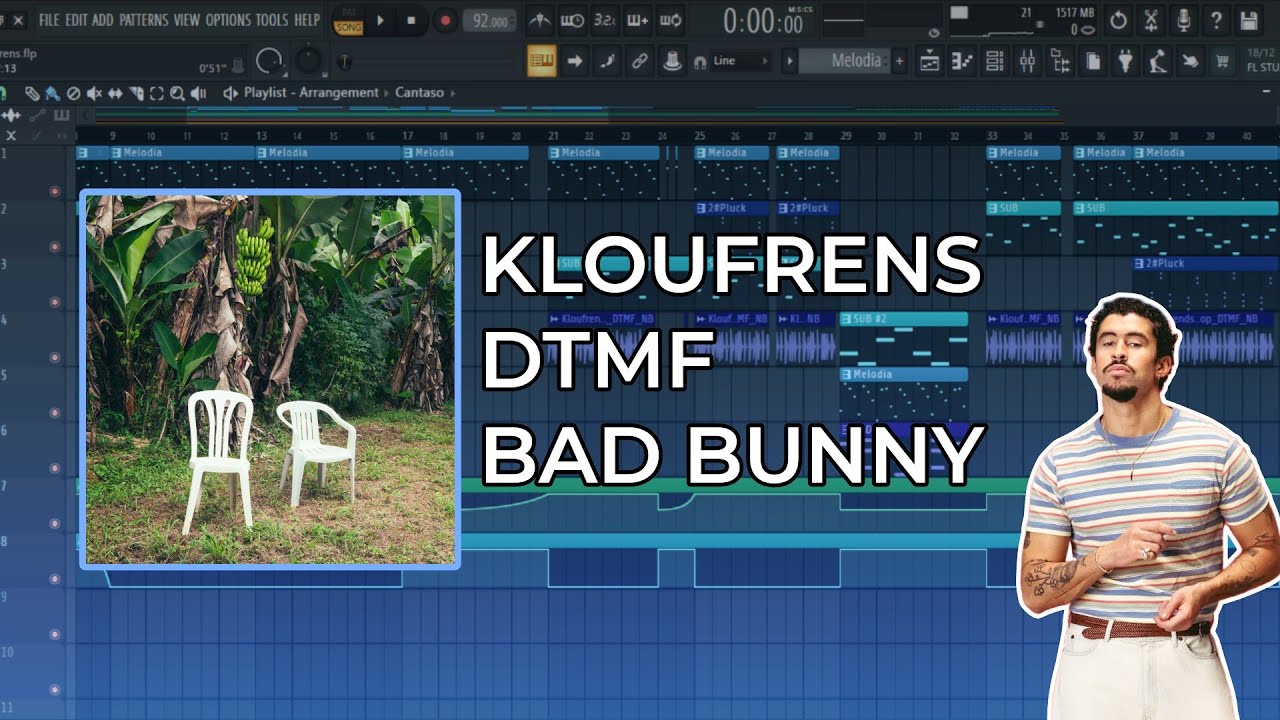Select the playlist Draw pencil tool
Viewport: 1280px width, 720px height.
pyautogui.click(x=32, y=93)
